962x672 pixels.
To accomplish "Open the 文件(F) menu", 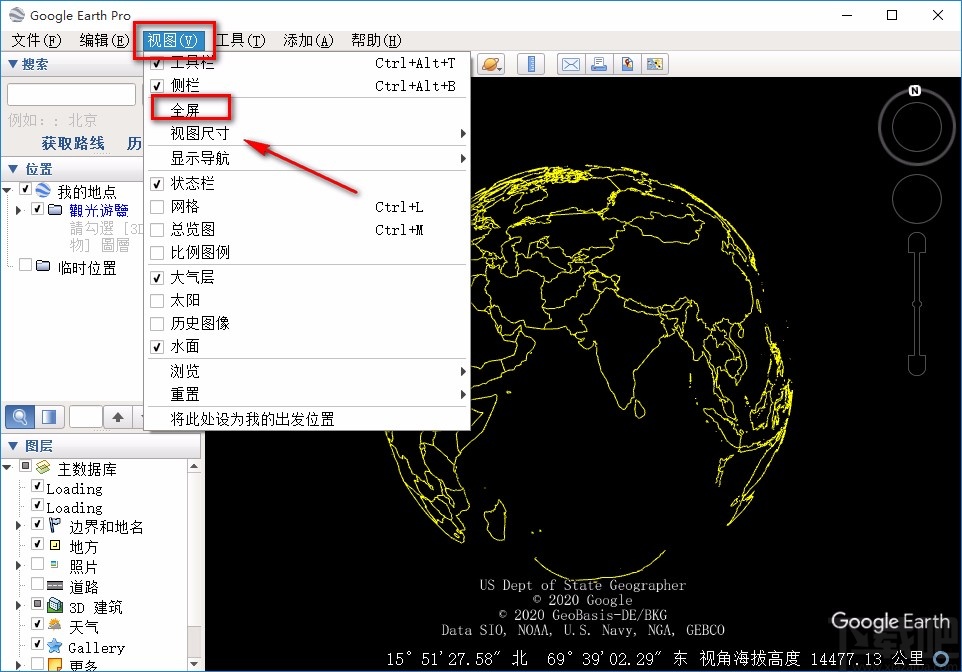I will tap(36, 41).
